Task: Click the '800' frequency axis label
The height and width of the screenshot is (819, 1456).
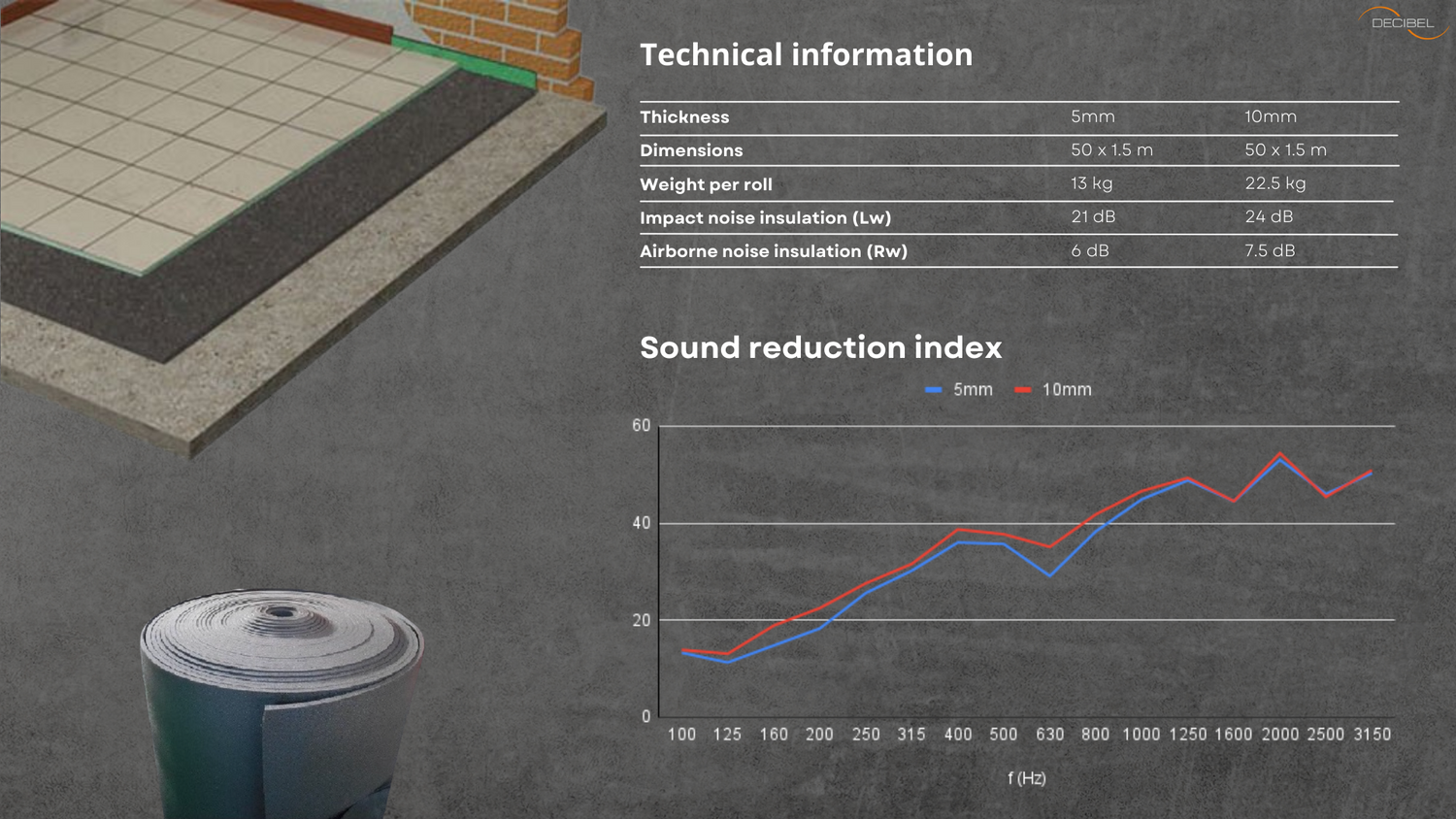Action: pos(1095,735)
